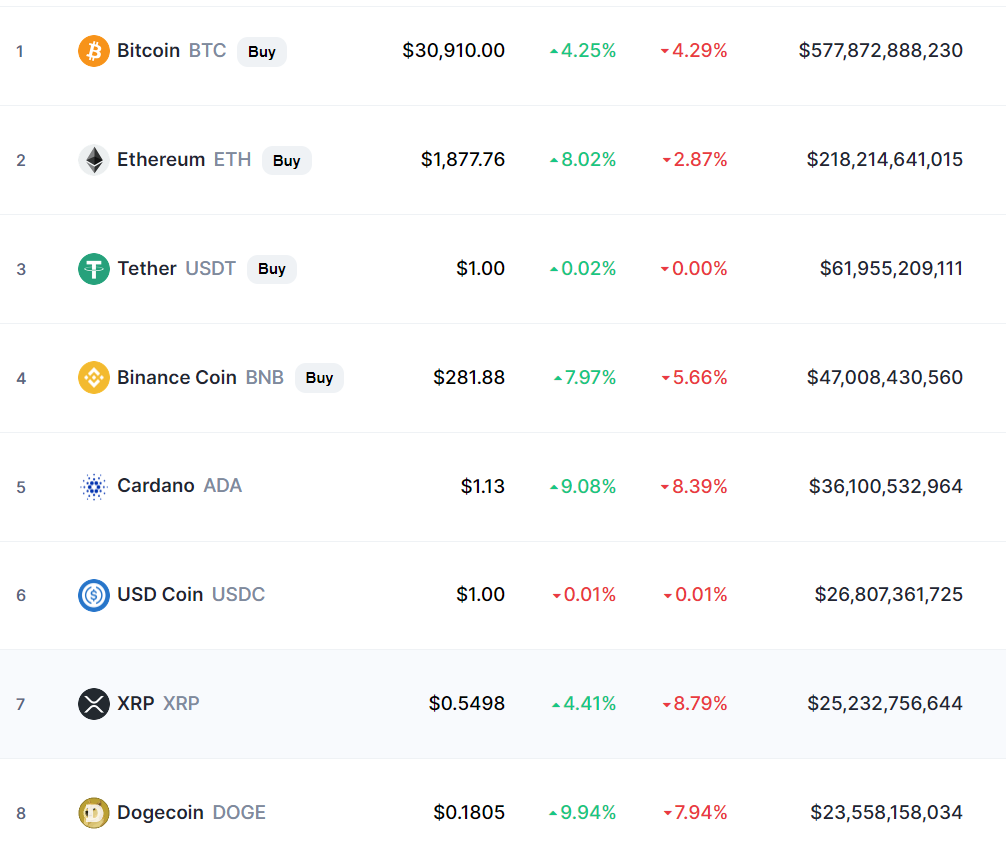The width and height of the screenshot is (1006, 848).
Task: Buy Bitcoin using its Buy button
Action: [x=262, y=51]
